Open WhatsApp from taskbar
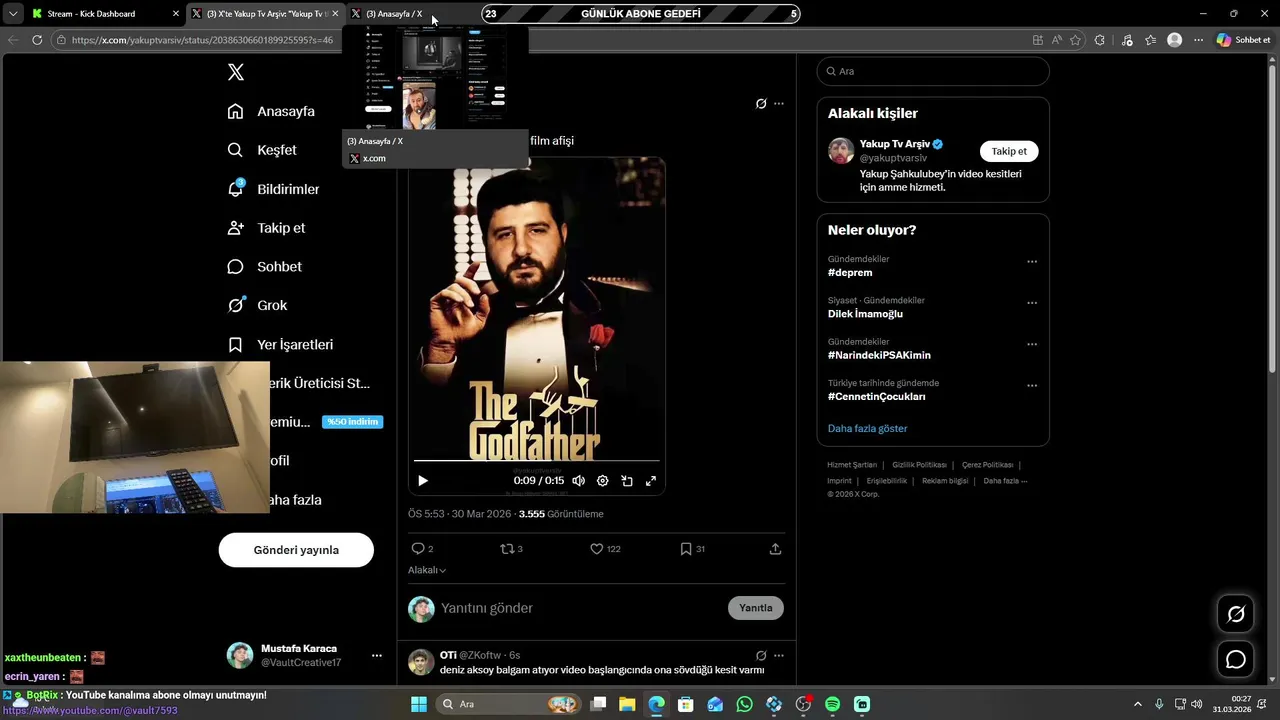1280x720 pixels. [744, 704]
